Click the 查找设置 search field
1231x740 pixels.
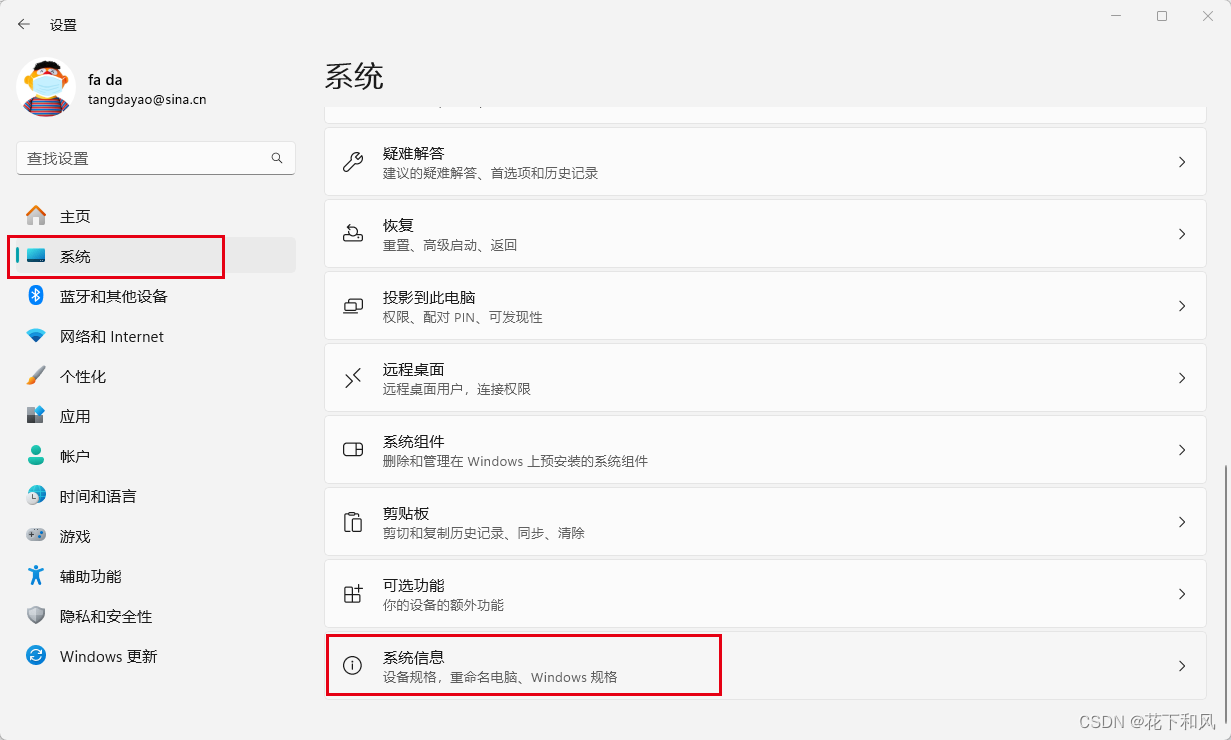pyautogui.click(x=156, y=158)
